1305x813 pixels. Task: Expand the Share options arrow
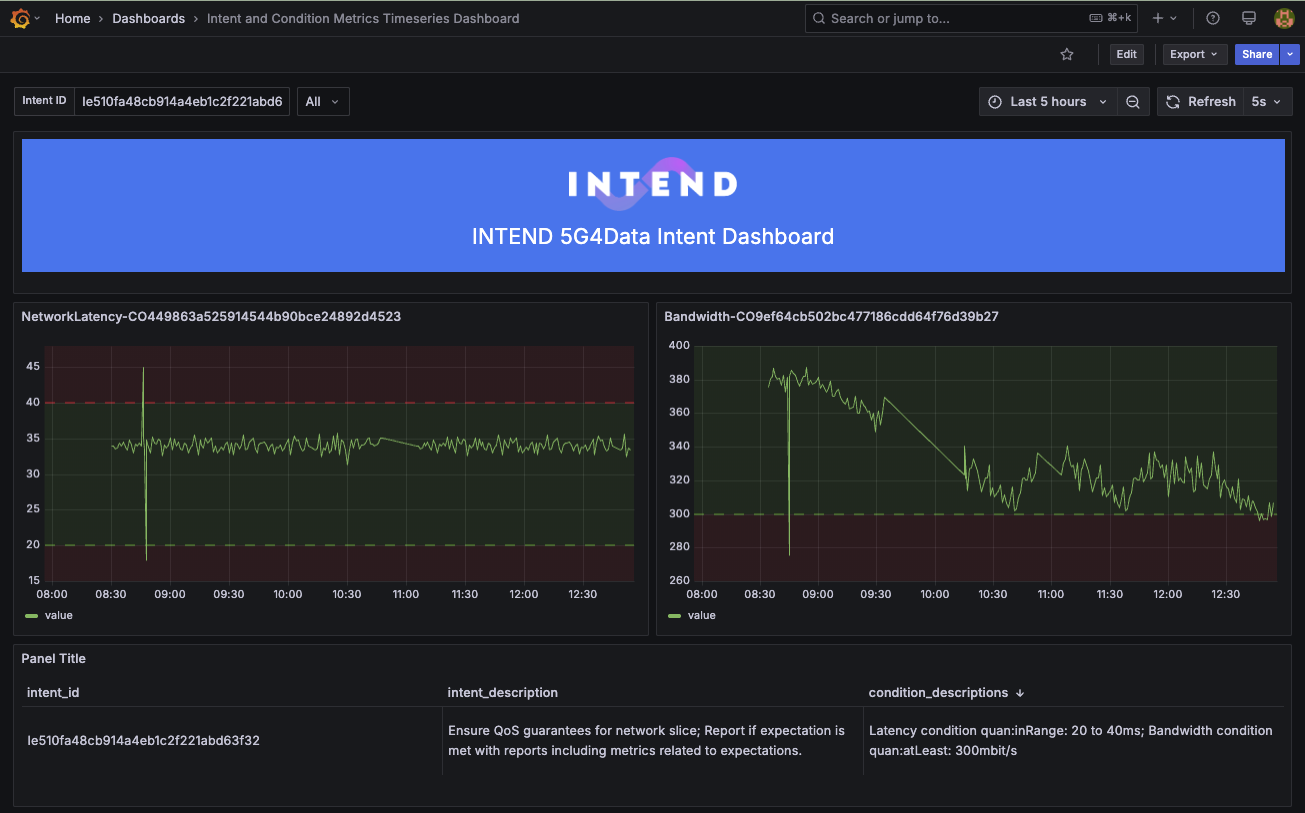coord(1289,54)
